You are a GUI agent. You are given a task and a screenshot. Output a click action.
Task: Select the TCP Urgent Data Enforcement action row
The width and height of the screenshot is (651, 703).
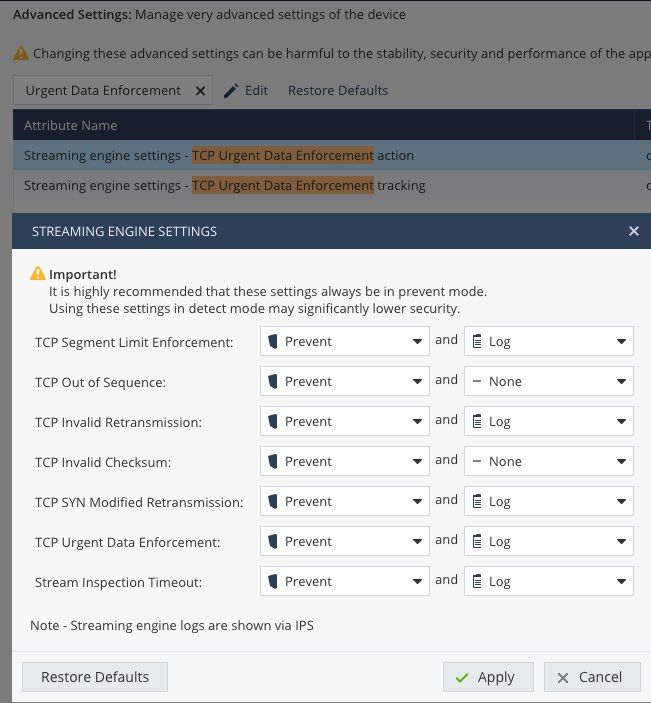tap(332, 155)
